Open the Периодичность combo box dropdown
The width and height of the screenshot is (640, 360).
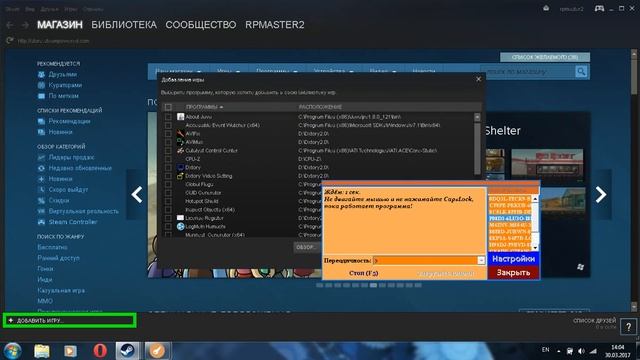[x=481, y=260]
